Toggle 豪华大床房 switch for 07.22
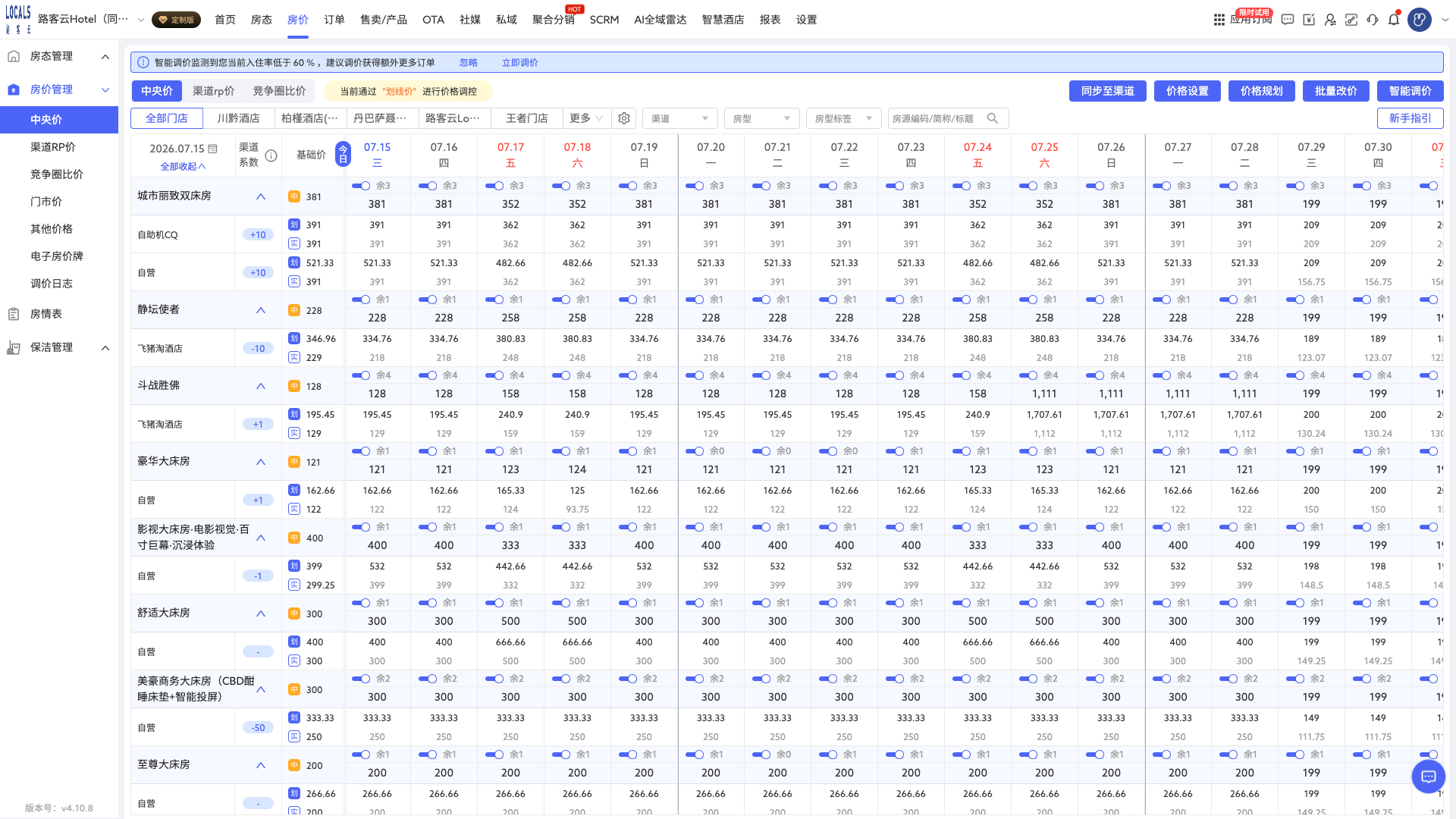The image size is (1456, 819). (829, 451)
